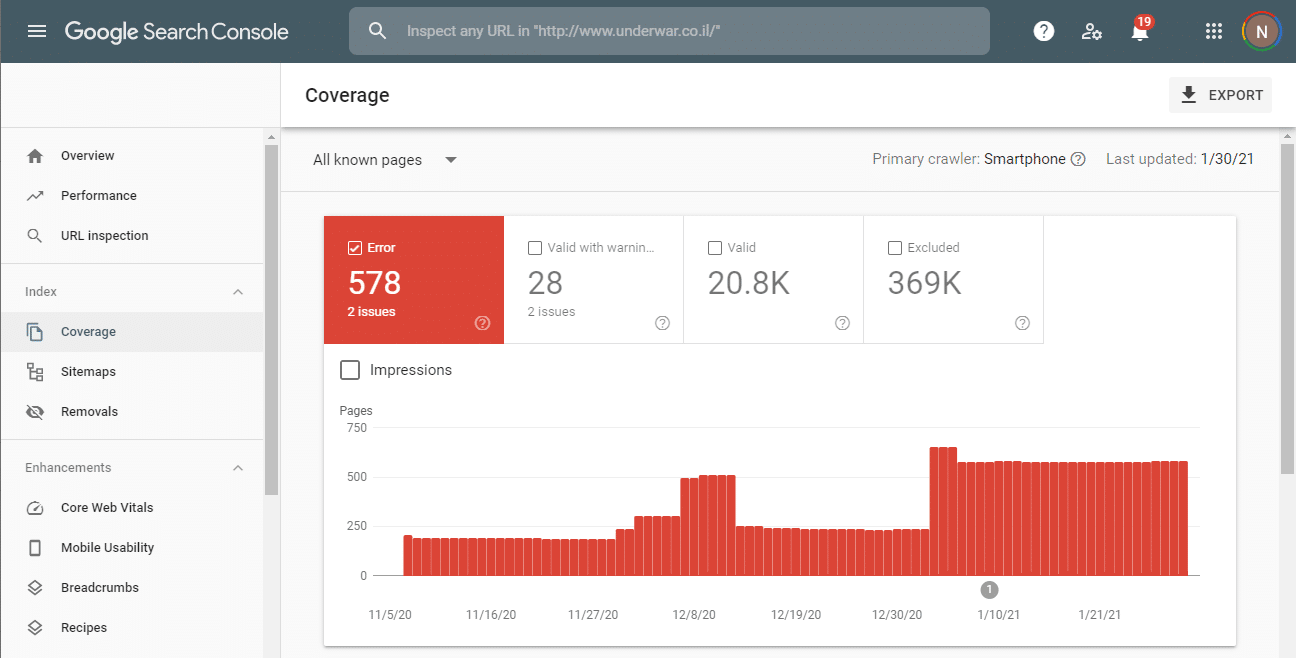The image size is (1296, 658).
Task: Open the account avatar labeled N
Action: (x=1262, y=31)
